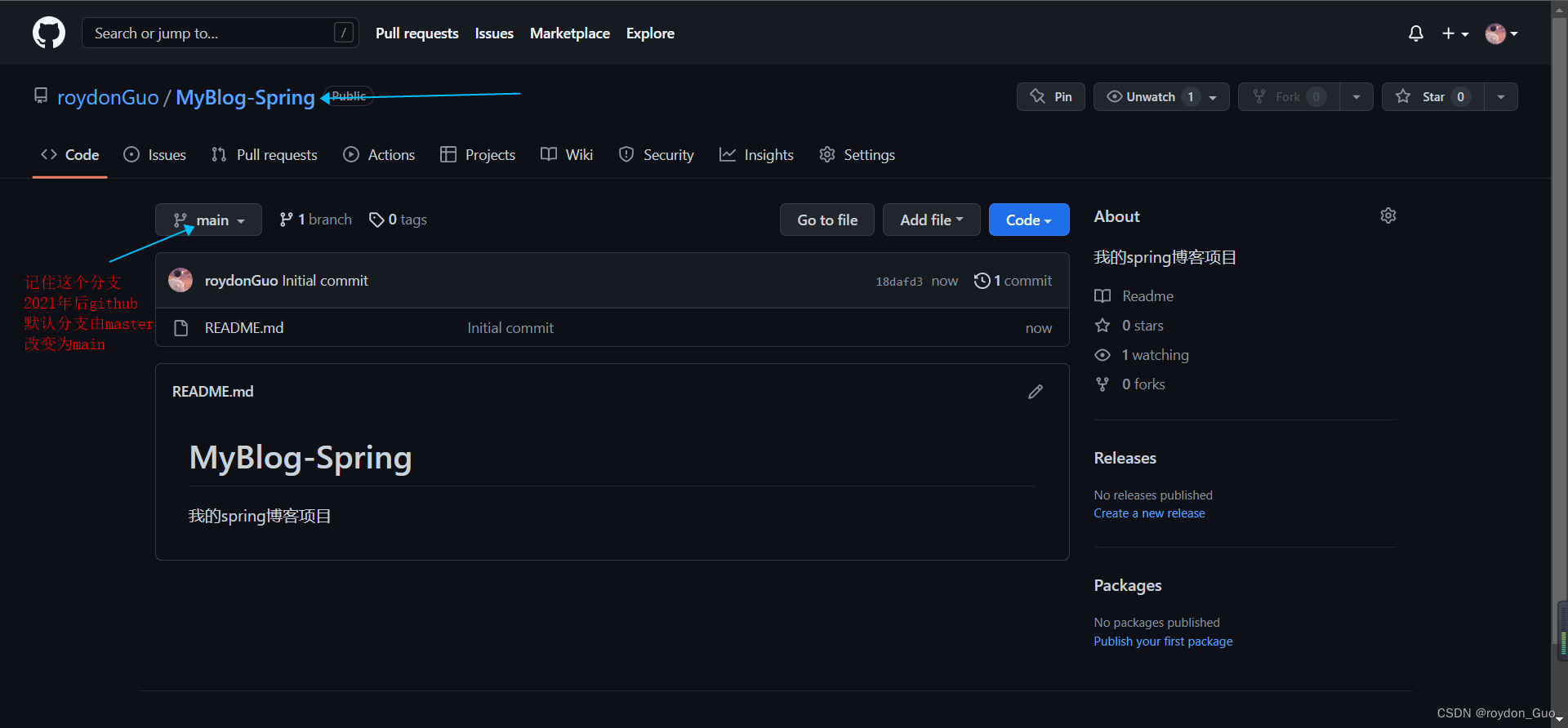Click the repository book icon beside roydonGuo
This screenshot has height=728, width=1568.
[41, 96]
